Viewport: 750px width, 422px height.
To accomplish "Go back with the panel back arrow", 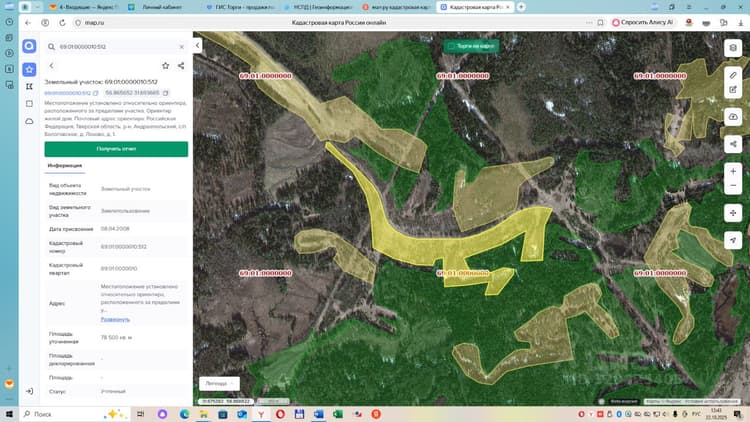I will 52,66.
